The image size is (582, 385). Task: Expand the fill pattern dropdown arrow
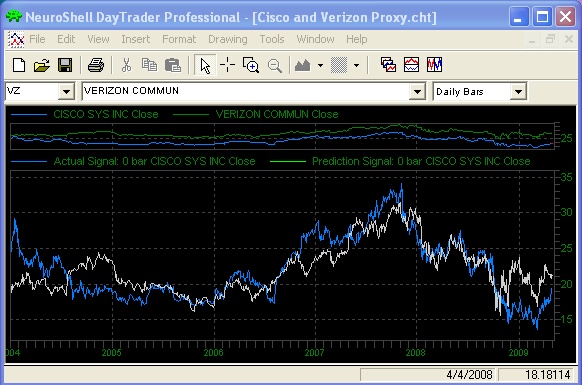356,65
